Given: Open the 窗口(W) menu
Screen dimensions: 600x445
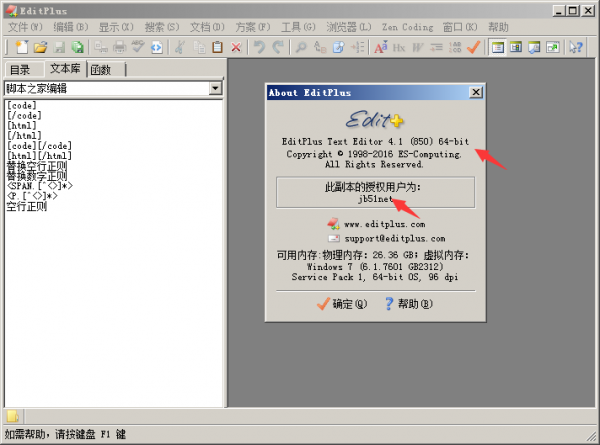Looking at the screenshot, I should point(460,27).
